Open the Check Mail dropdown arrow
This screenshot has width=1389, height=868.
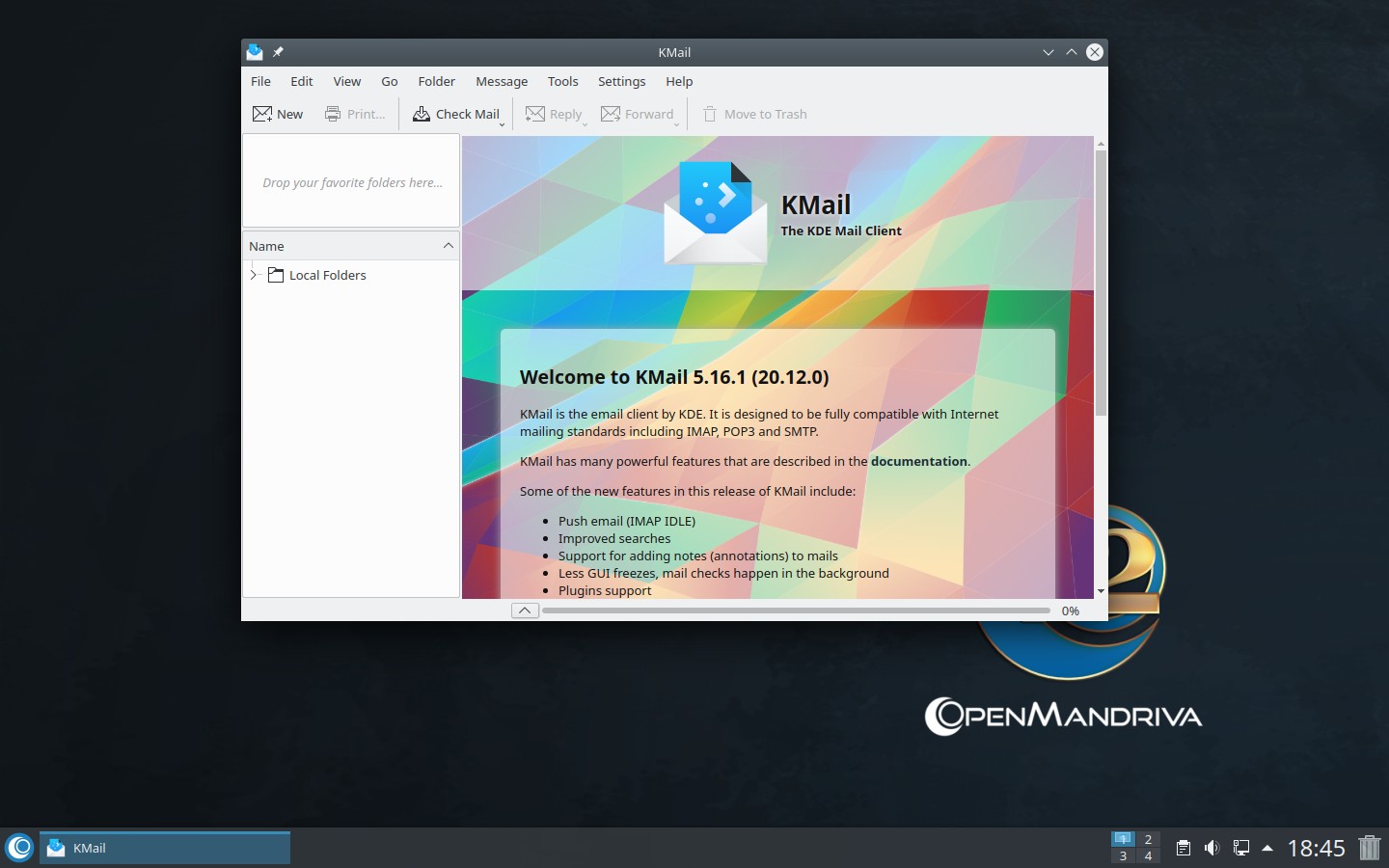(502, 123)
